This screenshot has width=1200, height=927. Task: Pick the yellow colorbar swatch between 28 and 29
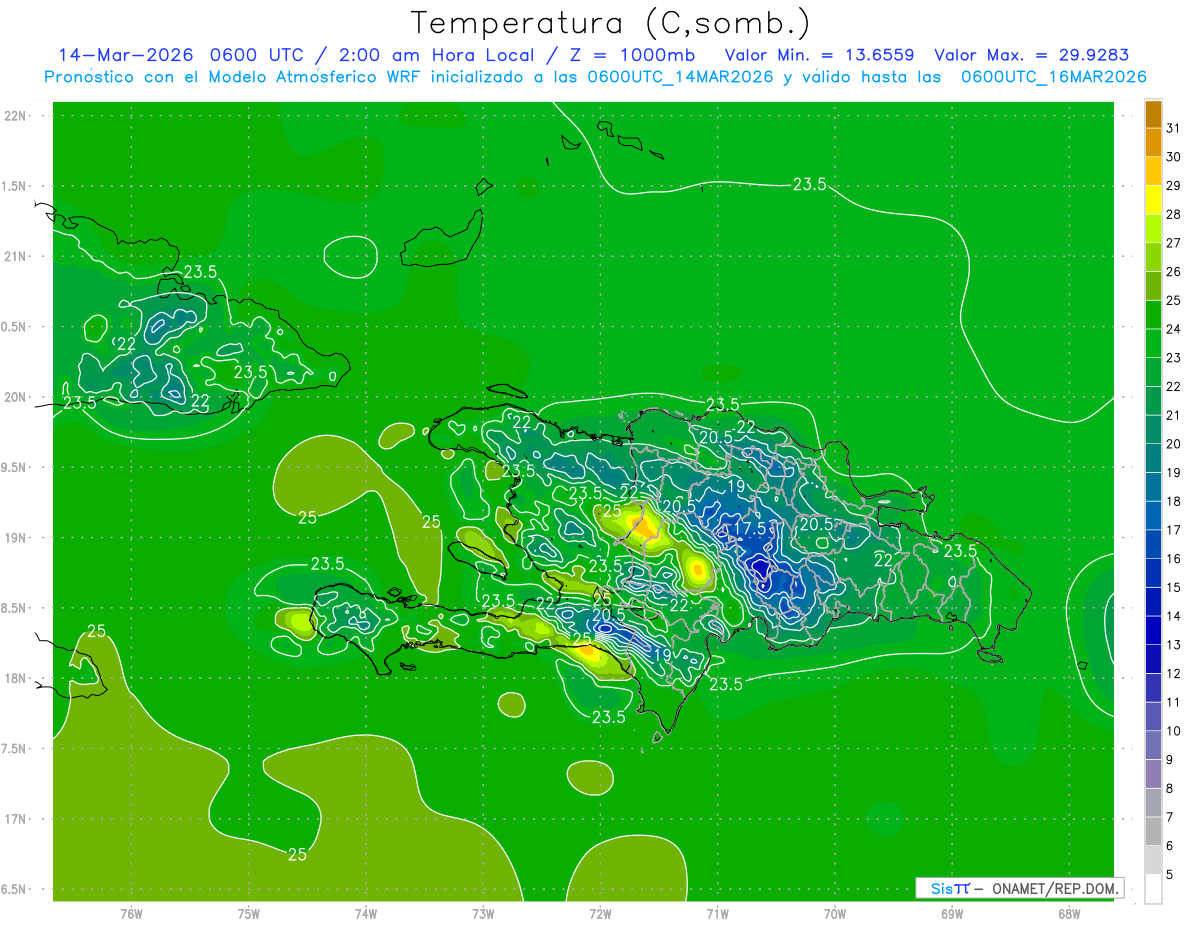[x=1153, y=200]
